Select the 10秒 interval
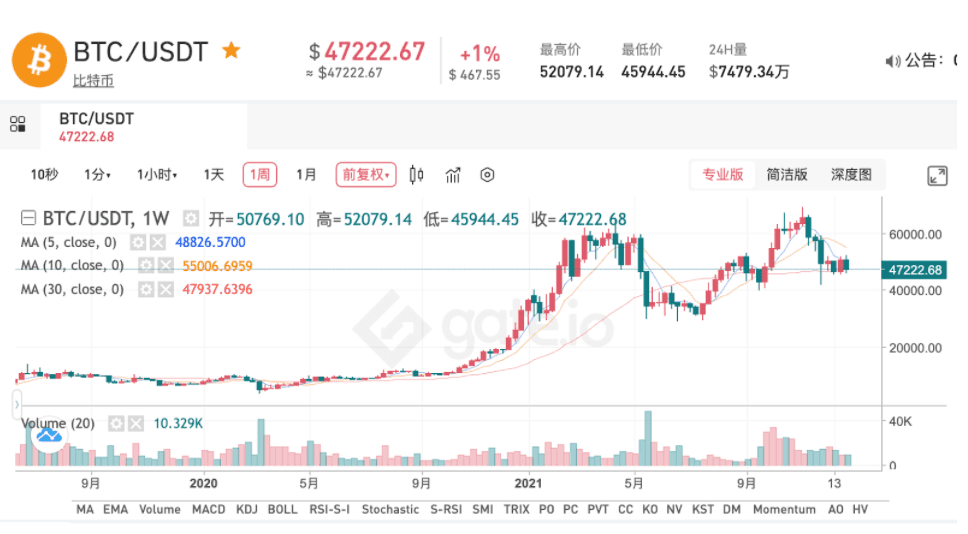Image resolution: width=968 pixels, height=534 pixels. pyautogui.click(x=44, y=175)
